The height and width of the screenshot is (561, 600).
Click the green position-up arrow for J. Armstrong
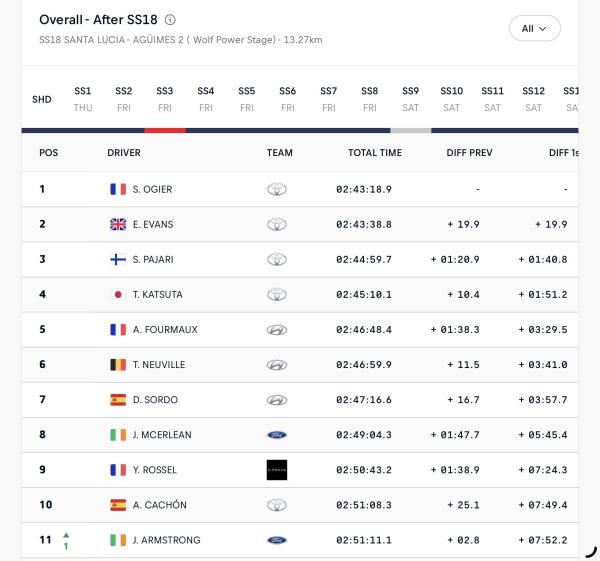[x=66, y=535]
